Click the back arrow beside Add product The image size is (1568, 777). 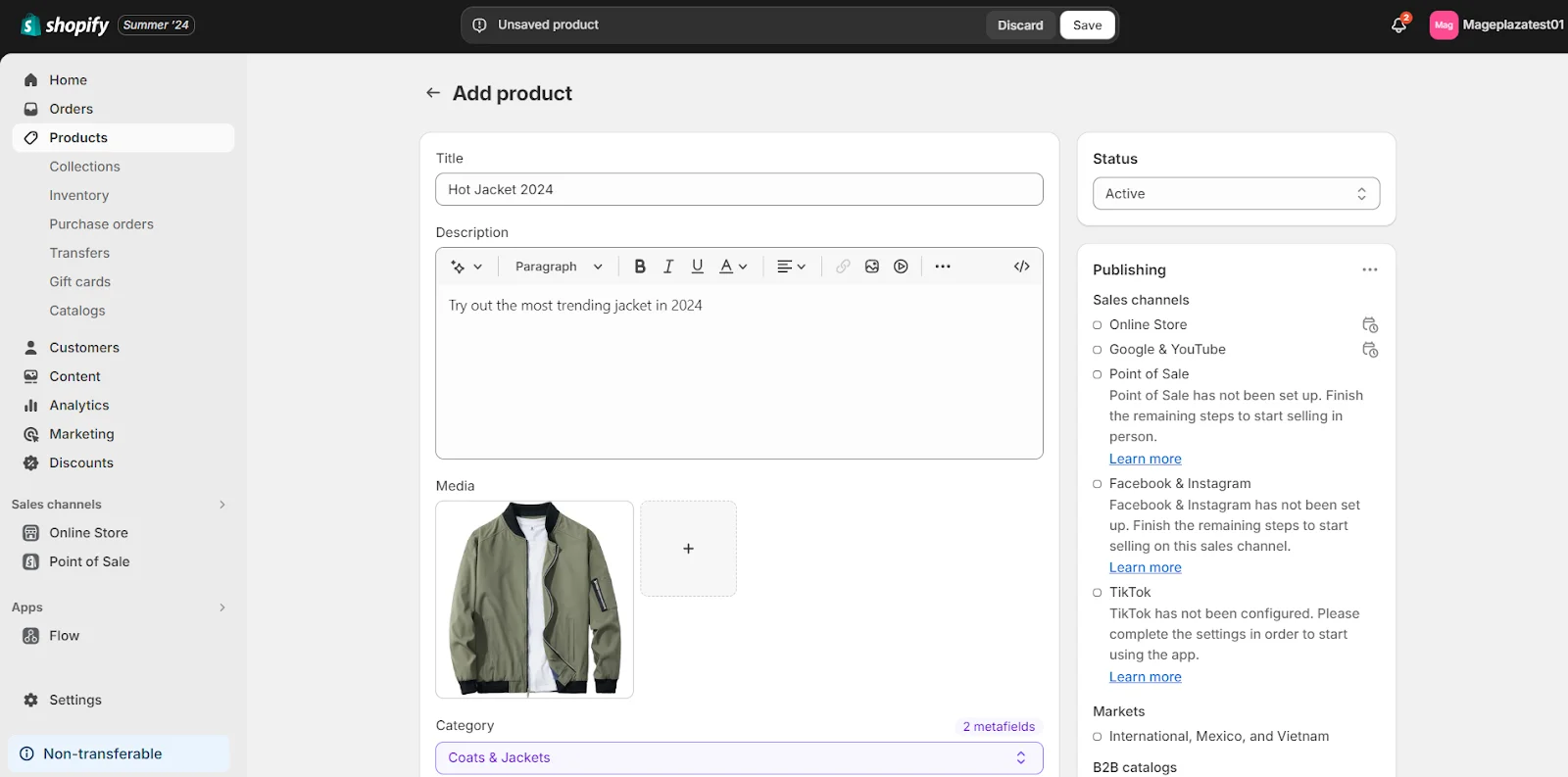432,93
